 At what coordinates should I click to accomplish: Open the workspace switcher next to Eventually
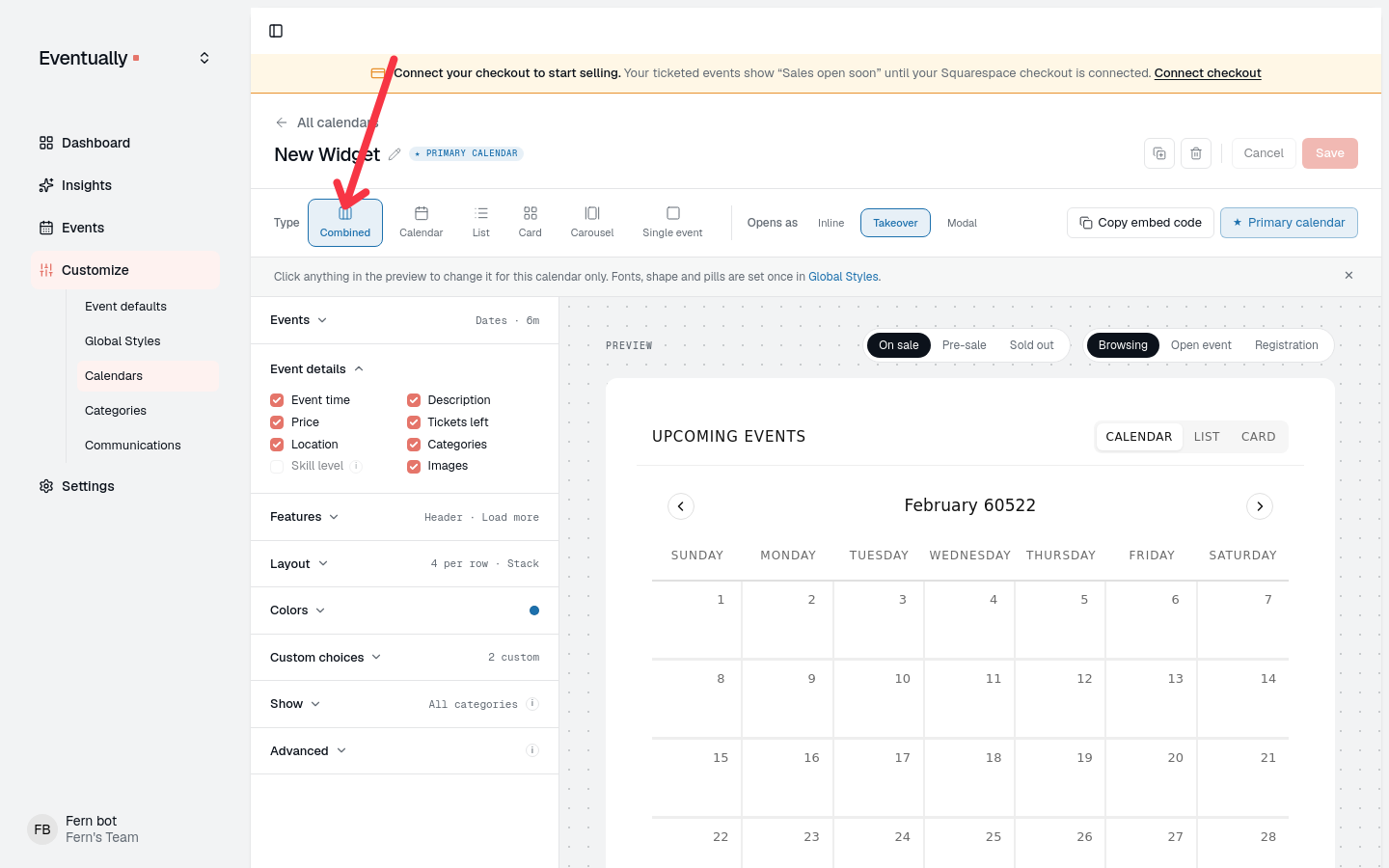204,58
